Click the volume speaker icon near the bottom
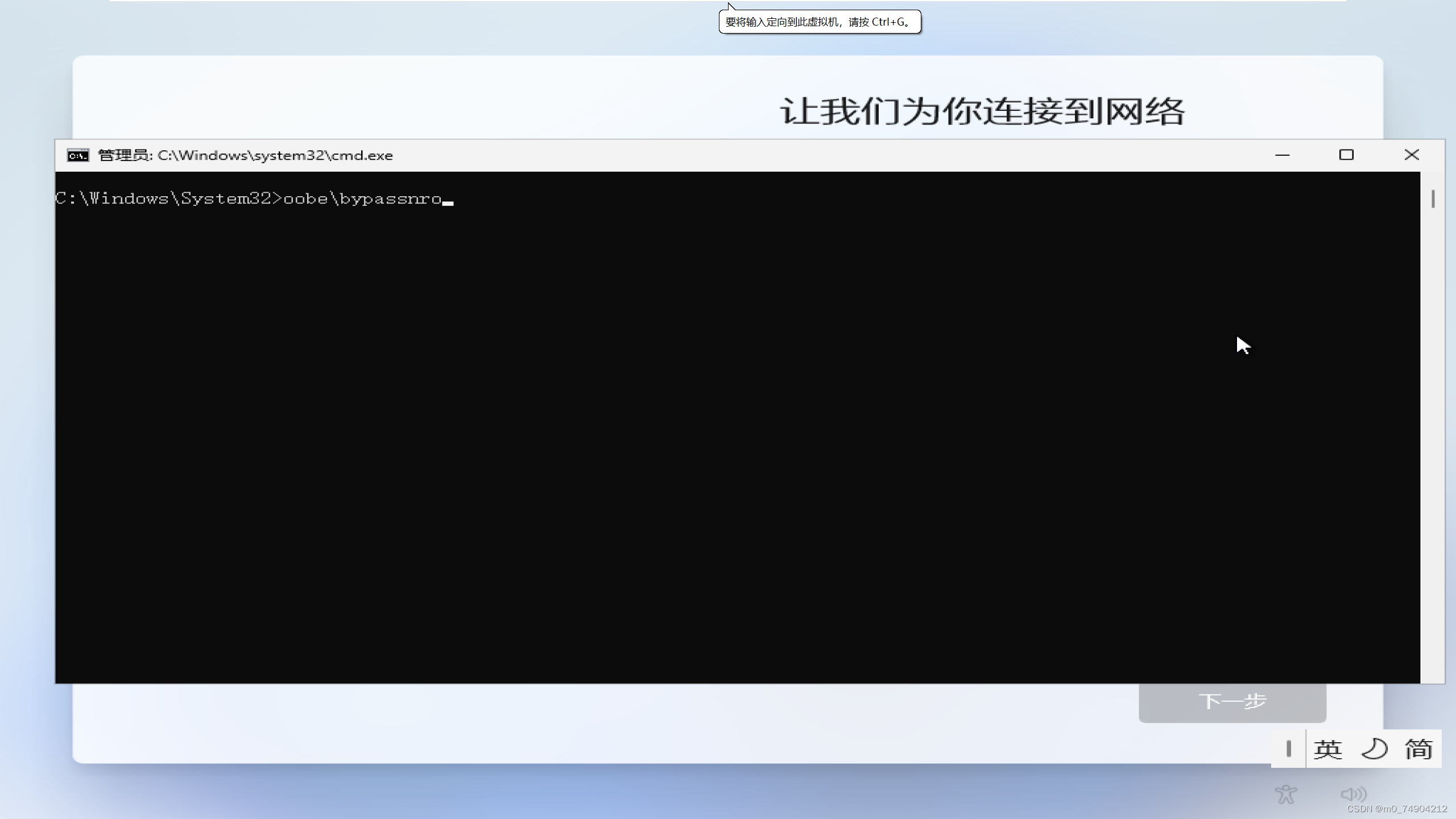The width and height of the screenshot is (1456, 819). [x=1354, y=794]
